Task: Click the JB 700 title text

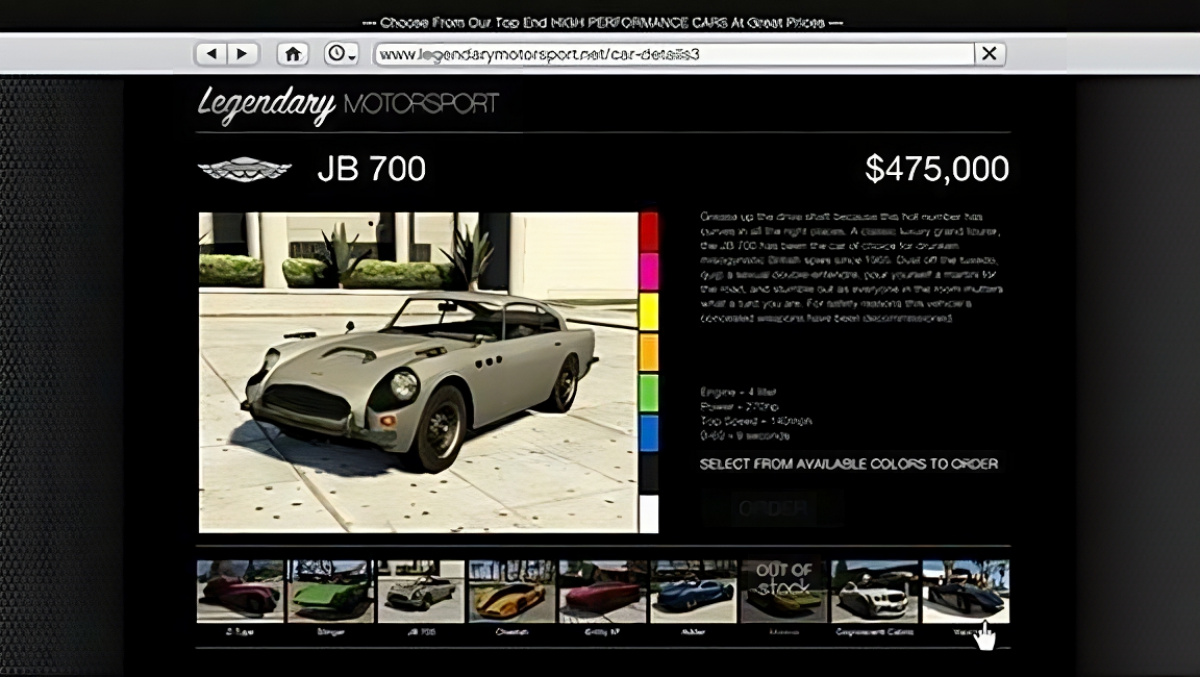Action: [x=371, y=169]
